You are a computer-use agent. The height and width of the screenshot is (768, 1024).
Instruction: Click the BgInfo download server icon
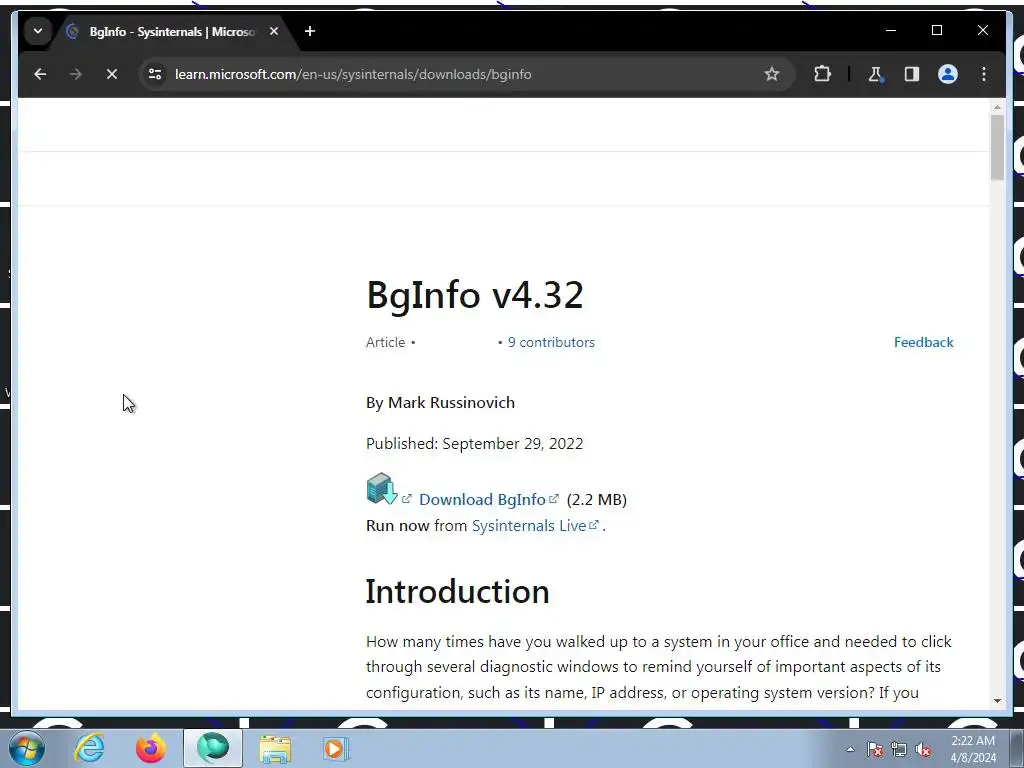(381, 489)
